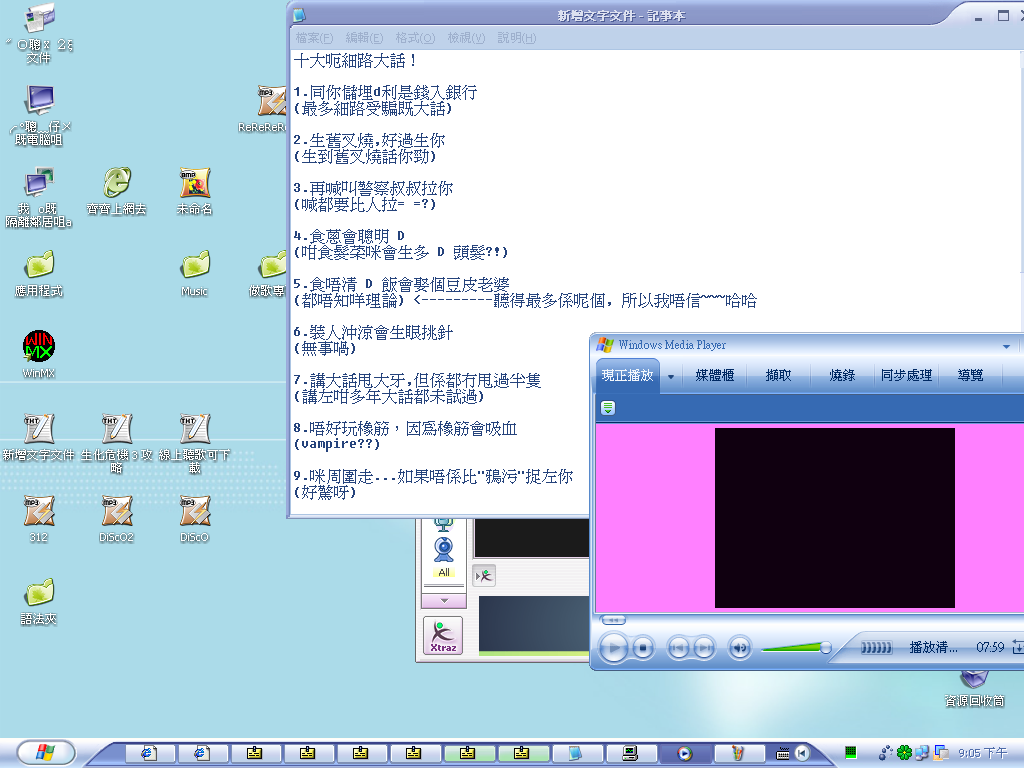Open the 香香上網去 Internet Explorer shortcut
The width and height of the screenshot is (1024, 768).
(116, 191)
